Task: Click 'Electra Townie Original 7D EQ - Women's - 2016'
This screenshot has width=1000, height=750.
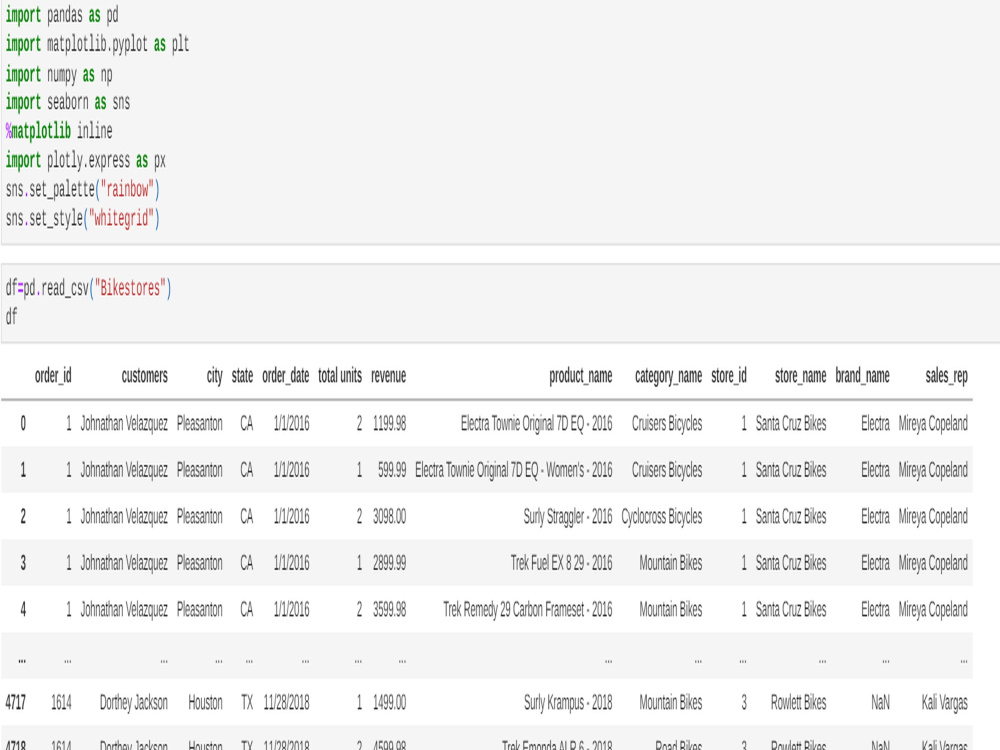Action: (x=513, y=470)
